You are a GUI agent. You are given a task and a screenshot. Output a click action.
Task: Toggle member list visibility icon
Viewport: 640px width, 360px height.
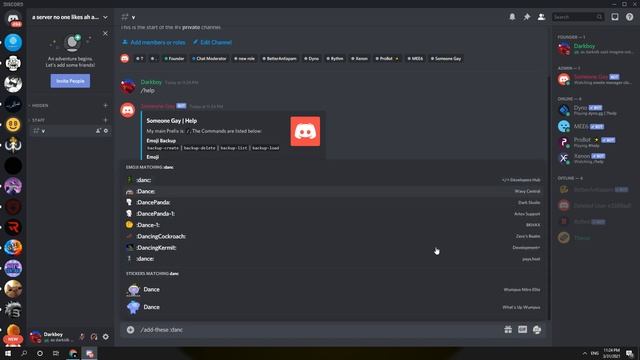pos(541,17)
